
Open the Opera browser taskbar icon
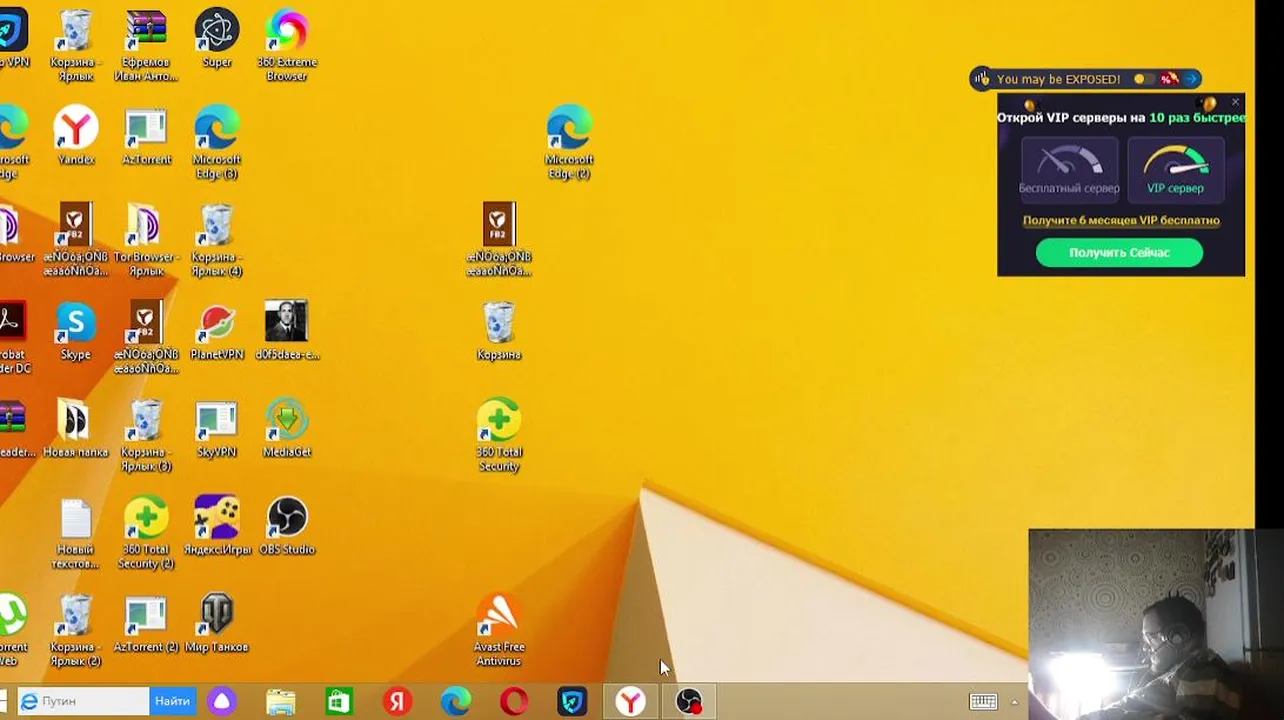[514, 702]
